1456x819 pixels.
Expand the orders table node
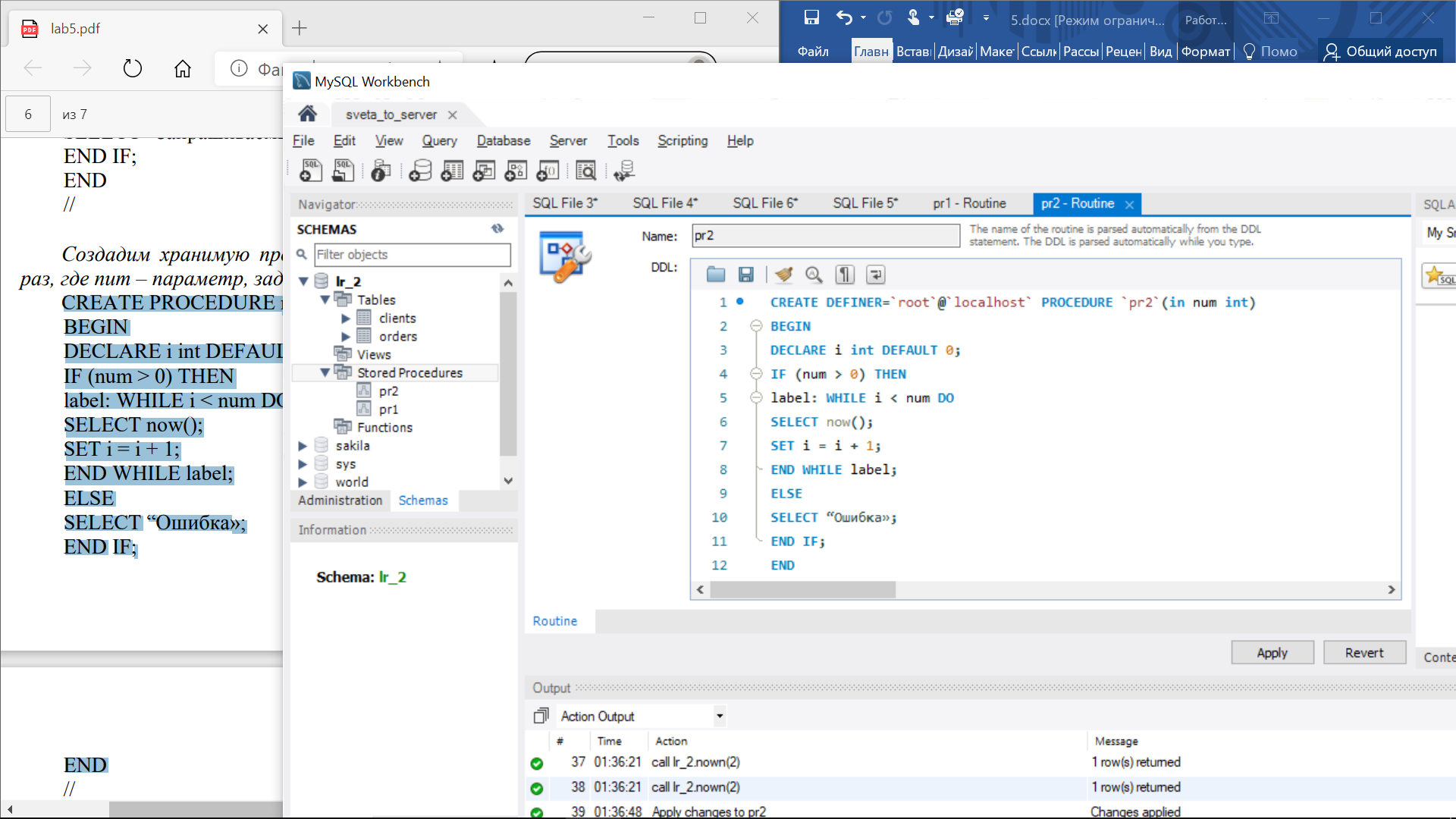[346, 336]
